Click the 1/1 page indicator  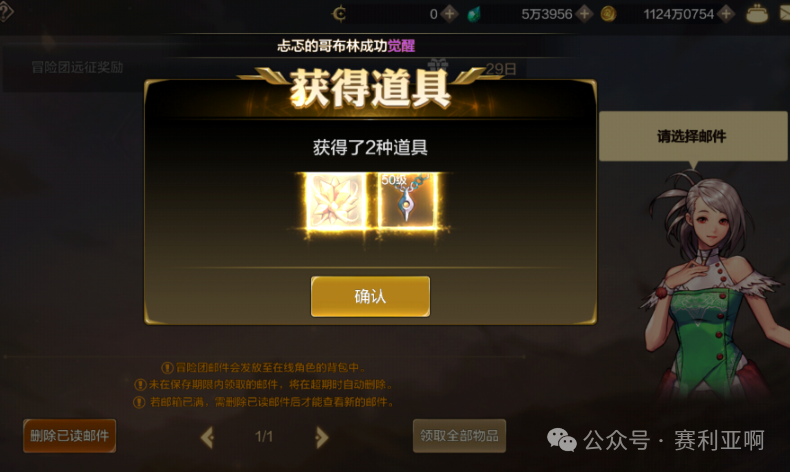coord(264,436)
